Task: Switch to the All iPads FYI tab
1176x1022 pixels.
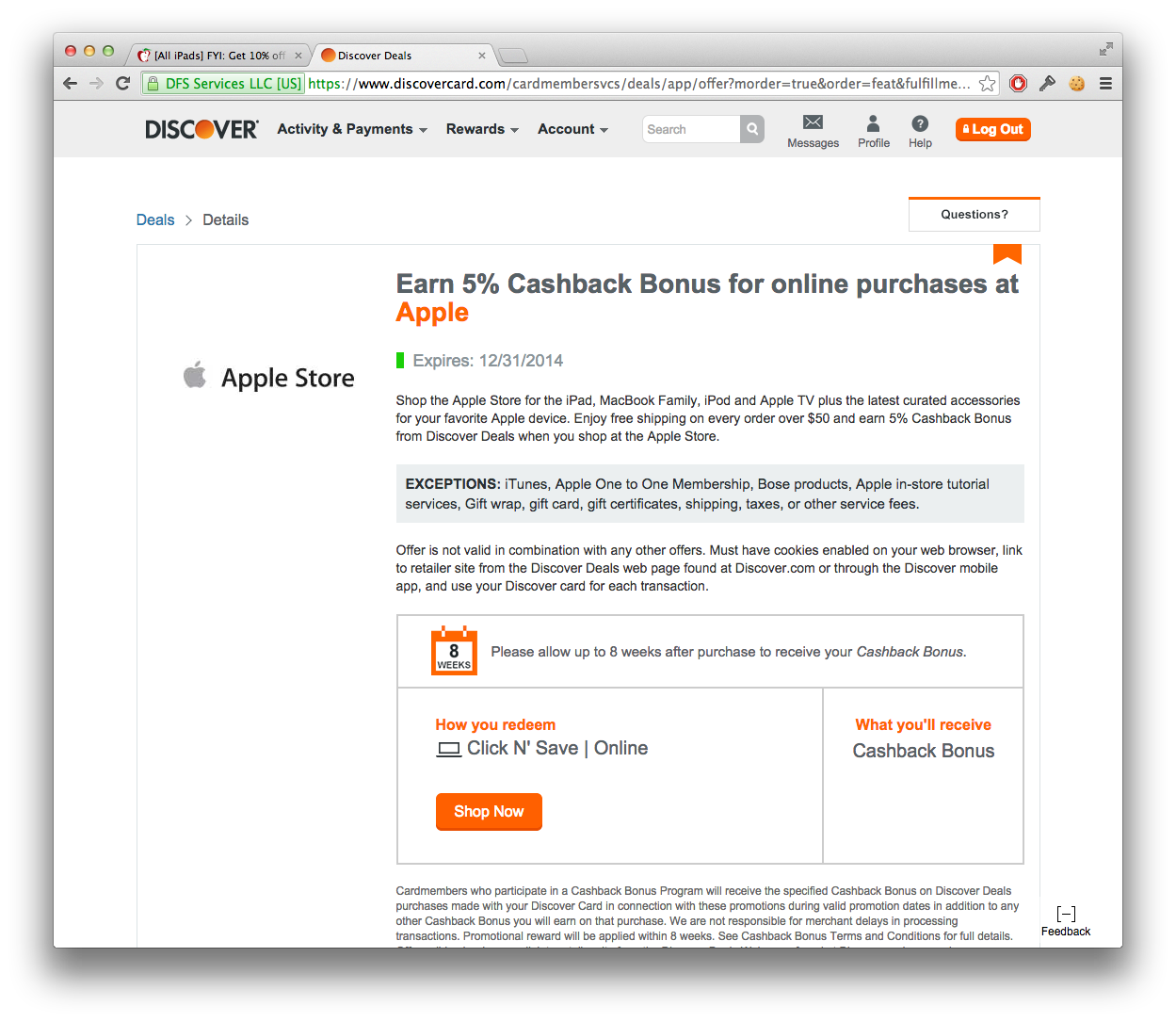Action: (x=218, y=56)
